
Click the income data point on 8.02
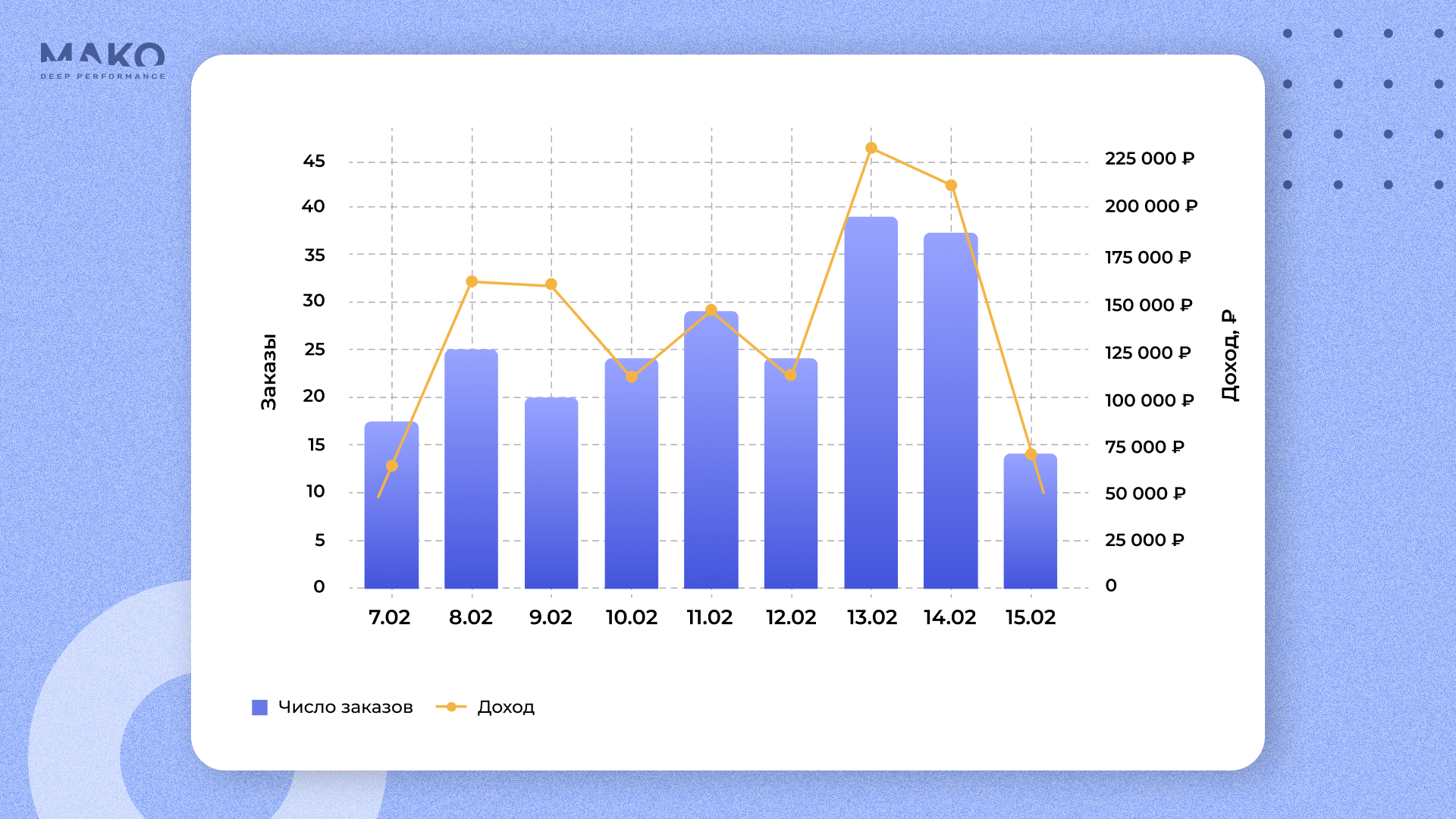click(472, 281)
